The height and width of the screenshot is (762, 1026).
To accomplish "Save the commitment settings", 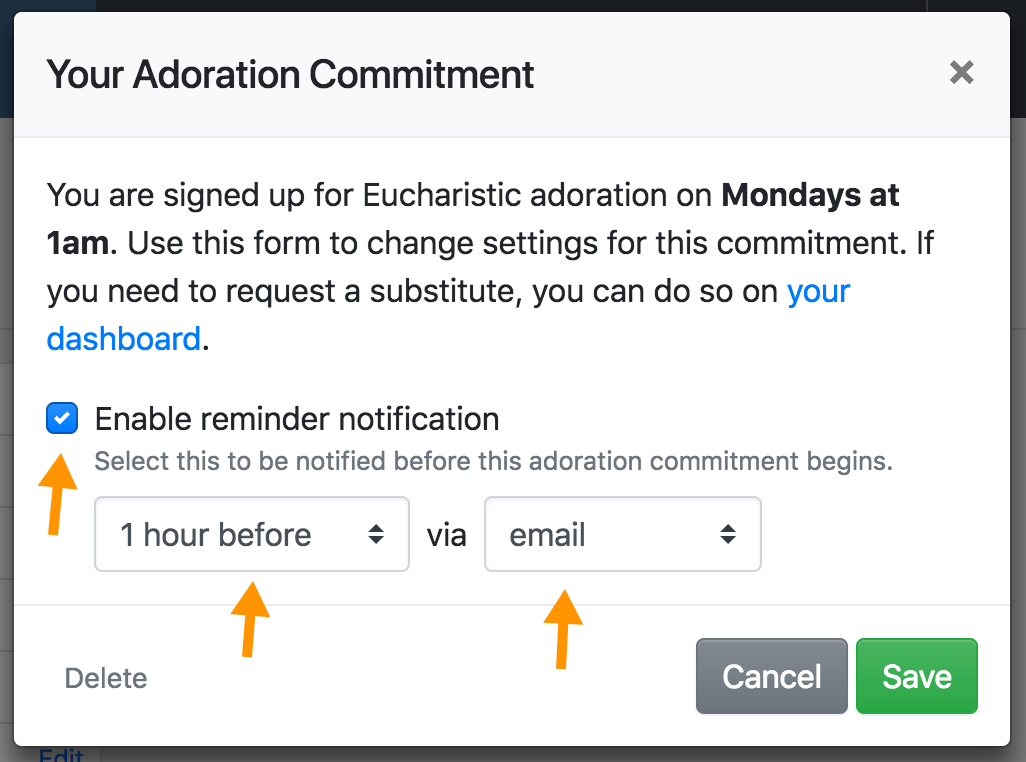I will [916, 677].
